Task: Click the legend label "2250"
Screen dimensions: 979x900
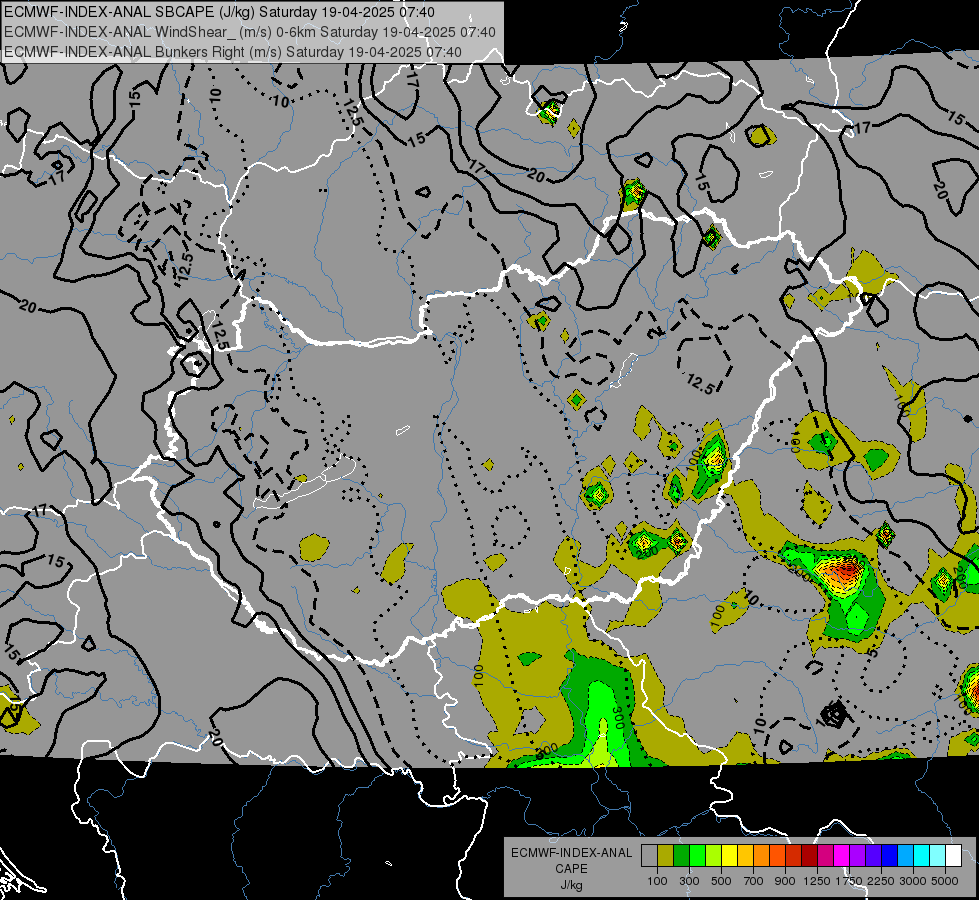Action: click(881, 881)
